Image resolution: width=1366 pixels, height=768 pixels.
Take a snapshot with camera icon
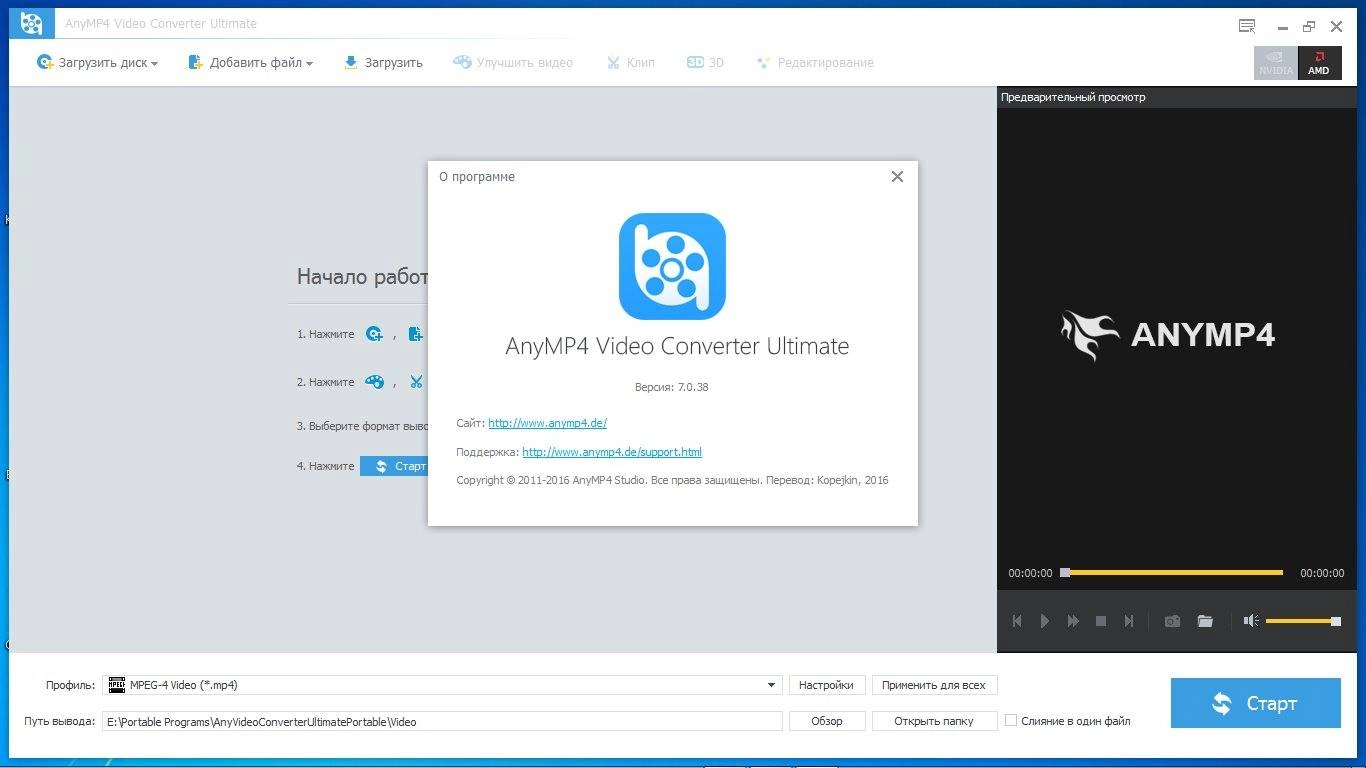coord(1172,621)
